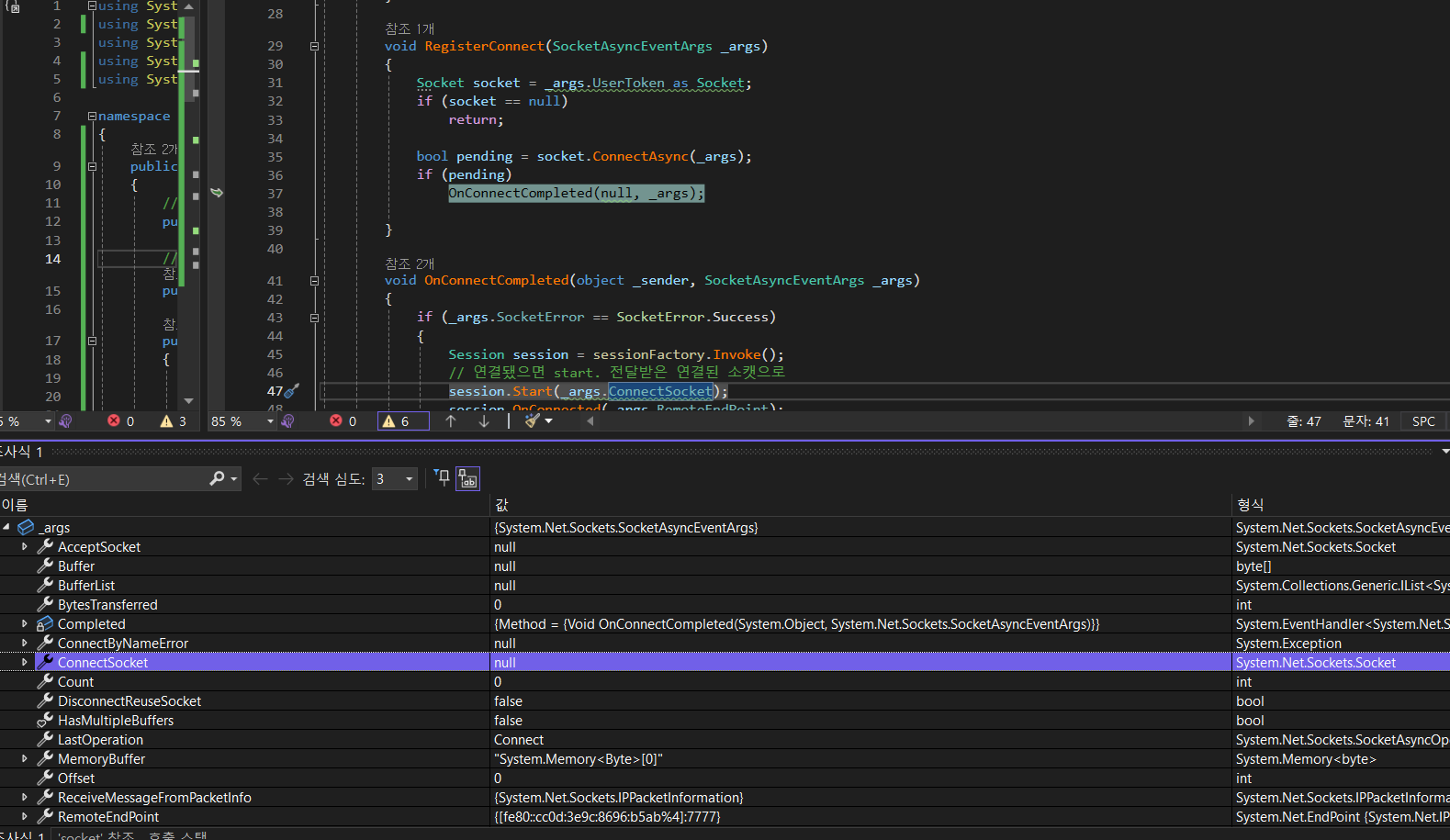Open the right editor's 85 % zoom dropdown

pyautogui.click(x=270, y=421)
